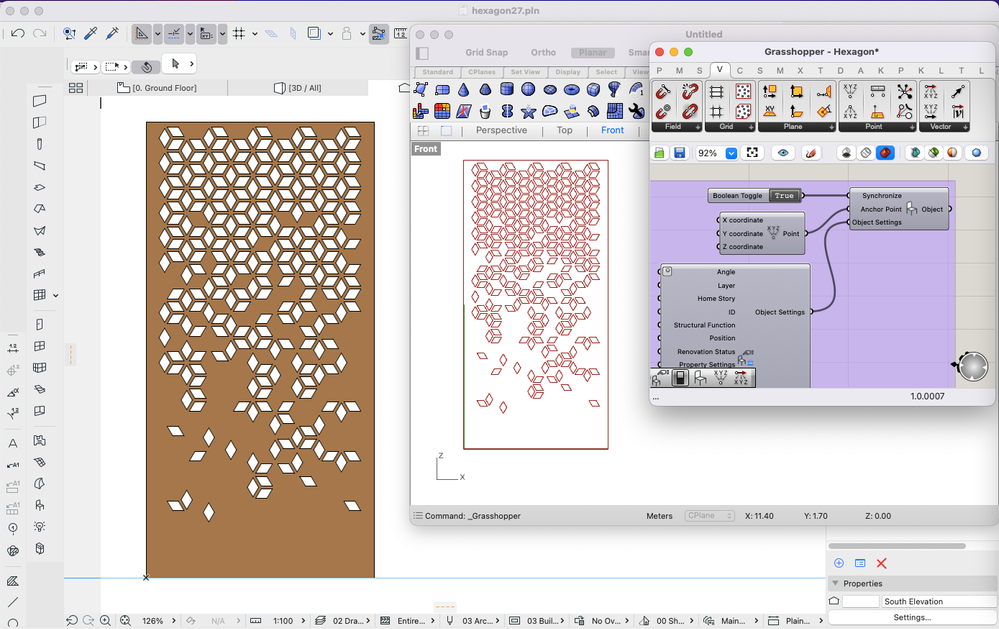Pick the Archicad eyedropper pick-up parameters tool

pos(90,34)
